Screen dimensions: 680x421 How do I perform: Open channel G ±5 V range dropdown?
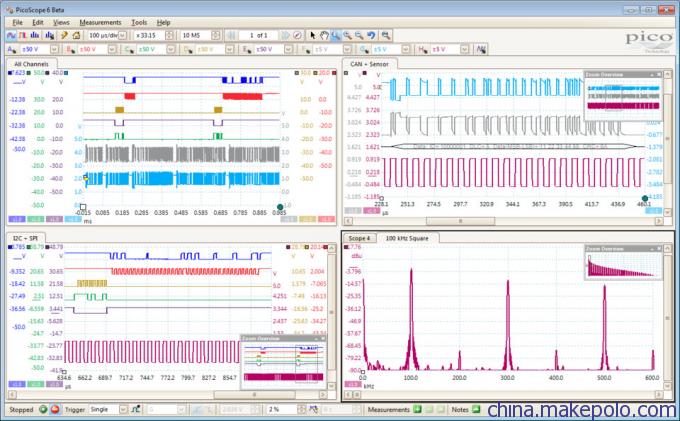[x=405, y=49]
